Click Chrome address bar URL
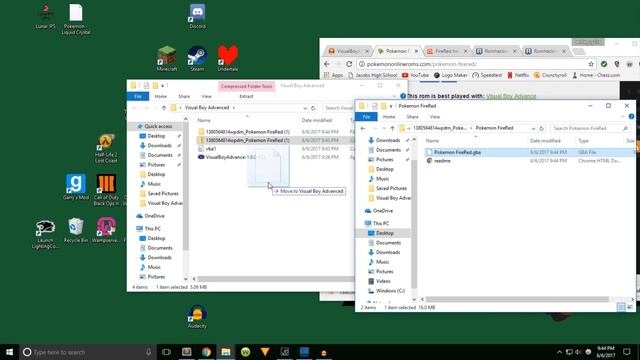 pos(422,64)
